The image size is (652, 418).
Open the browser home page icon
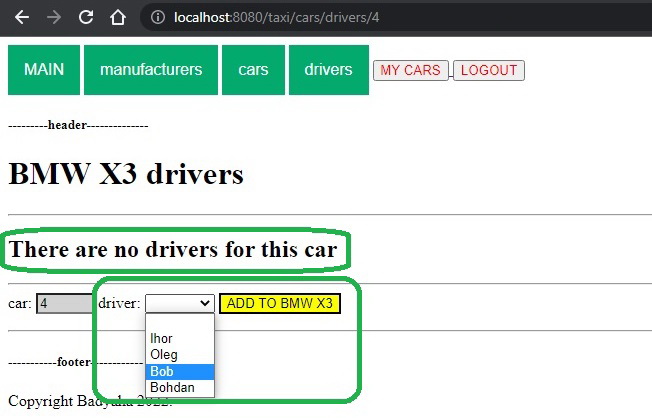(x=118, y=17)
